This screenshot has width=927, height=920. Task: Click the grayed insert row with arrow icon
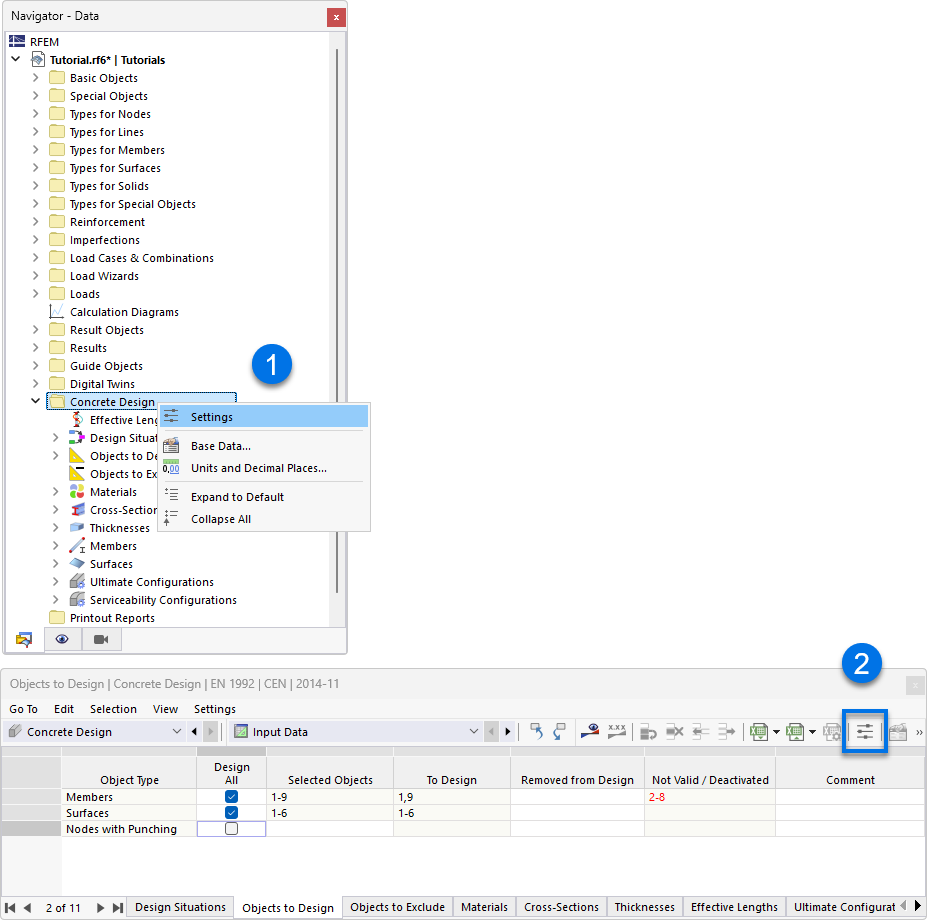point(649,732)
